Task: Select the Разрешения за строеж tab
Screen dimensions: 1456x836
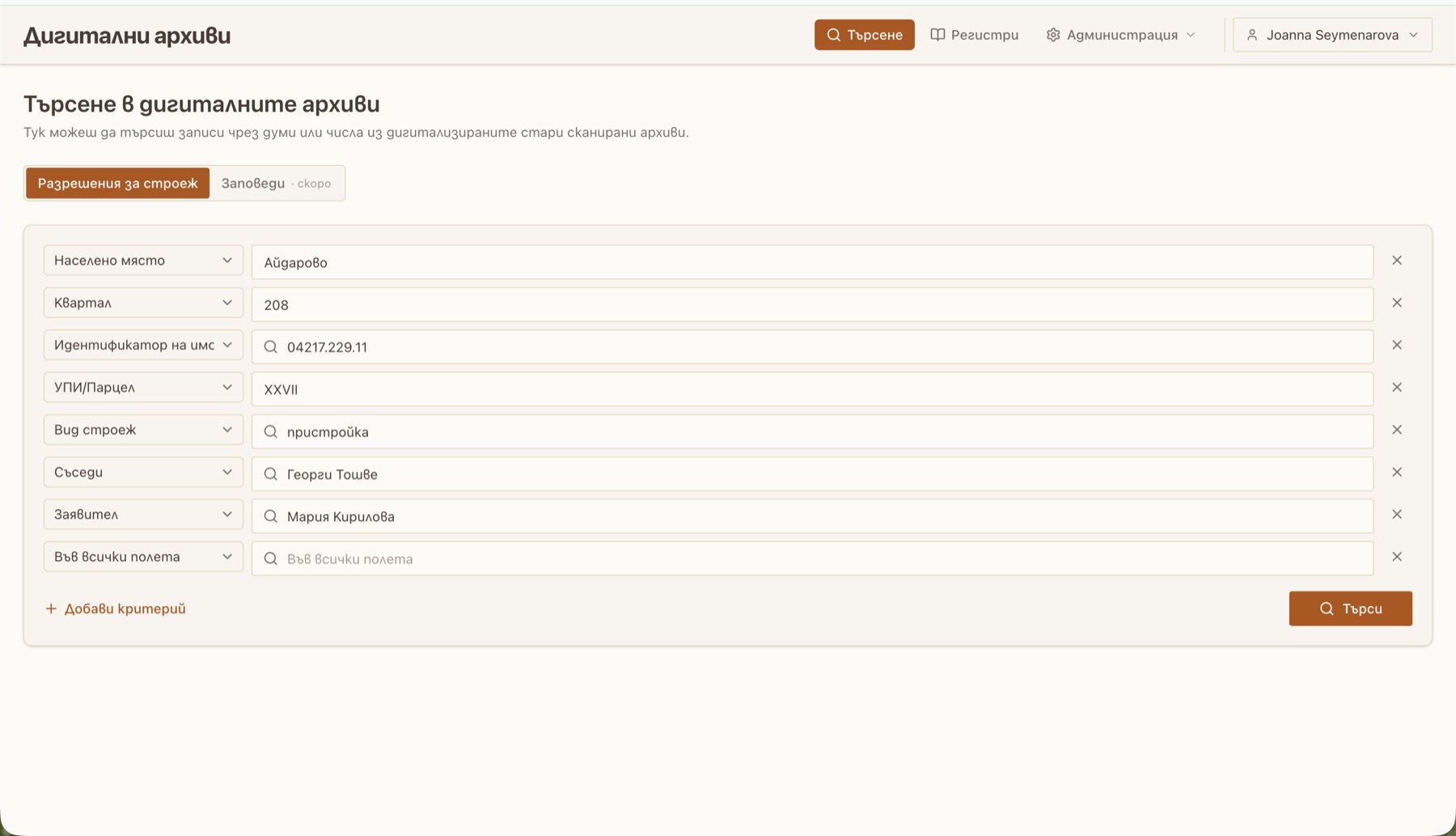Action: (x=117, y=183)
